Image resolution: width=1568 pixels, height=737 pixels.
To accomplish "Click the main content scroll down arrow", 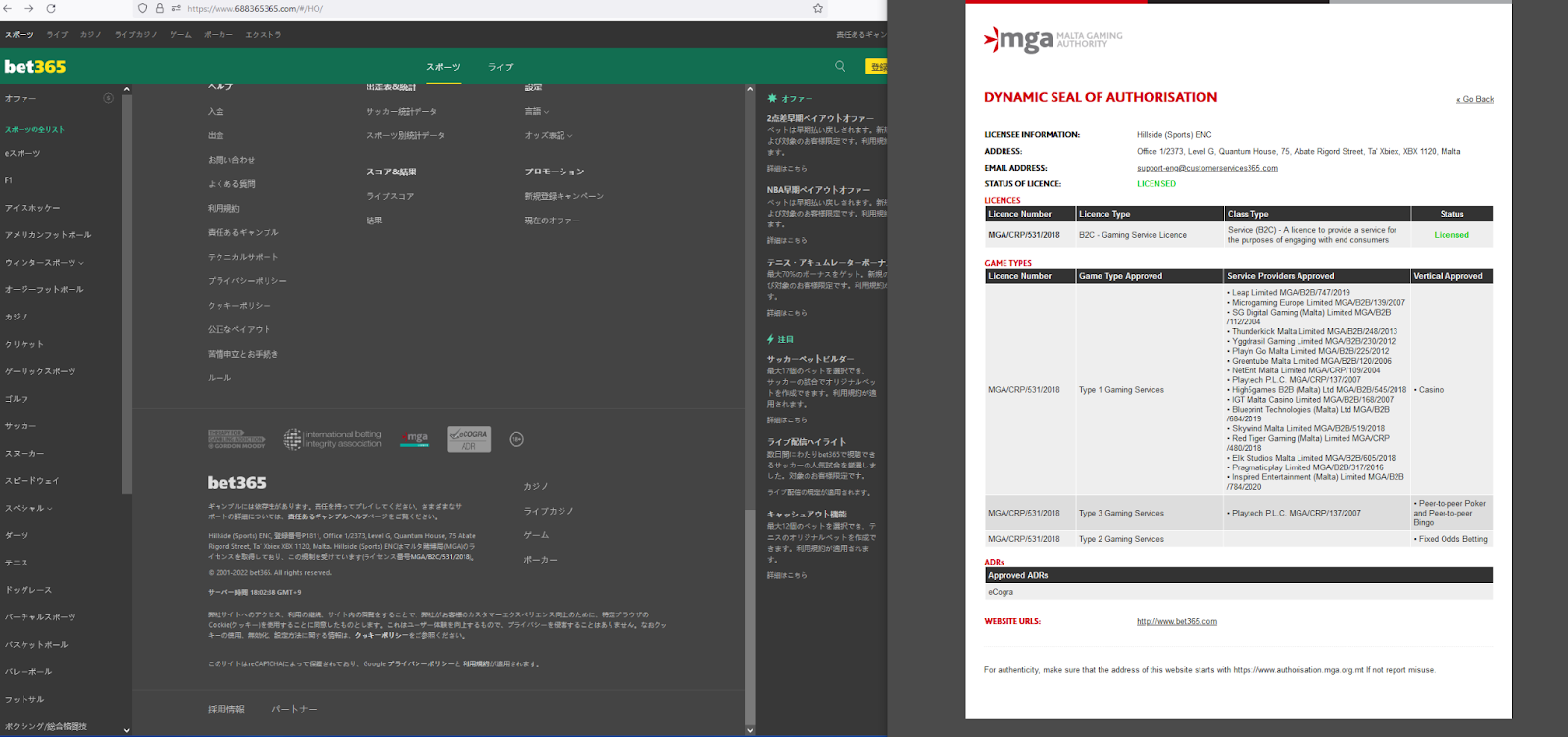I will (x=750, y=730).
